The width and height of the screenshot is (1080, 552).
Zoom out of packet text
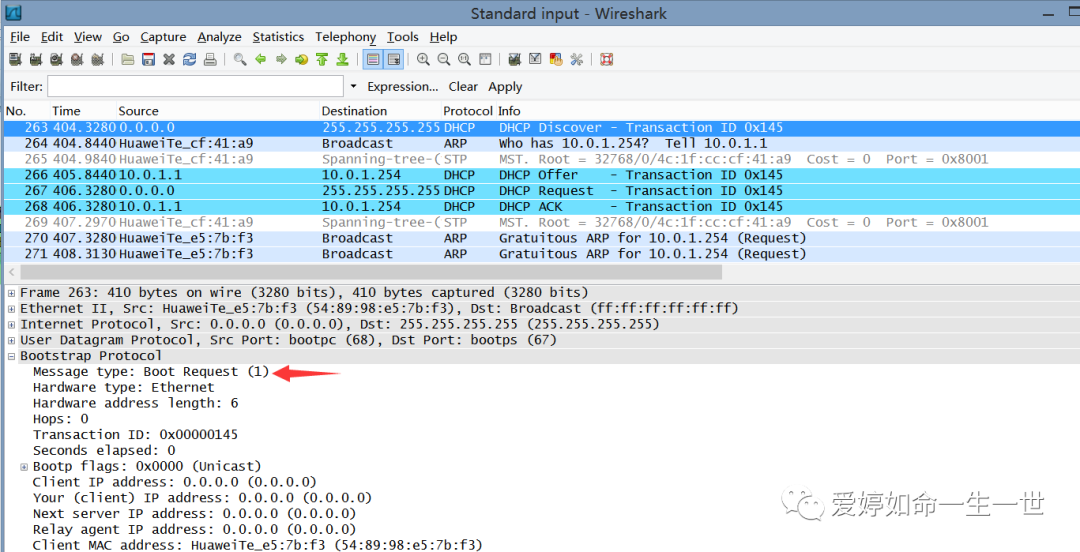[444, 60]
